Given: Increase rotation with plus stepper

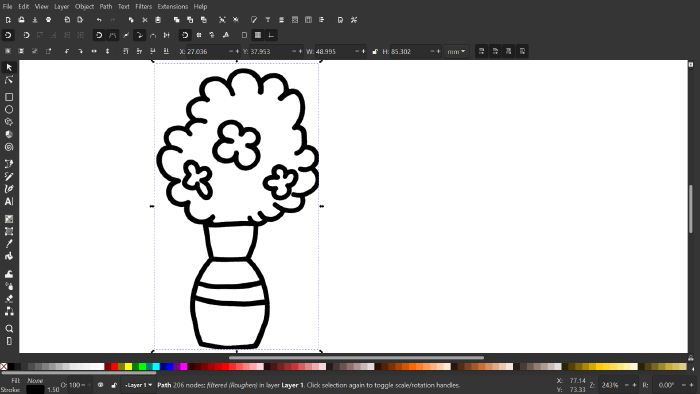Looking at the screenshot, I should (x=691, y=385).
